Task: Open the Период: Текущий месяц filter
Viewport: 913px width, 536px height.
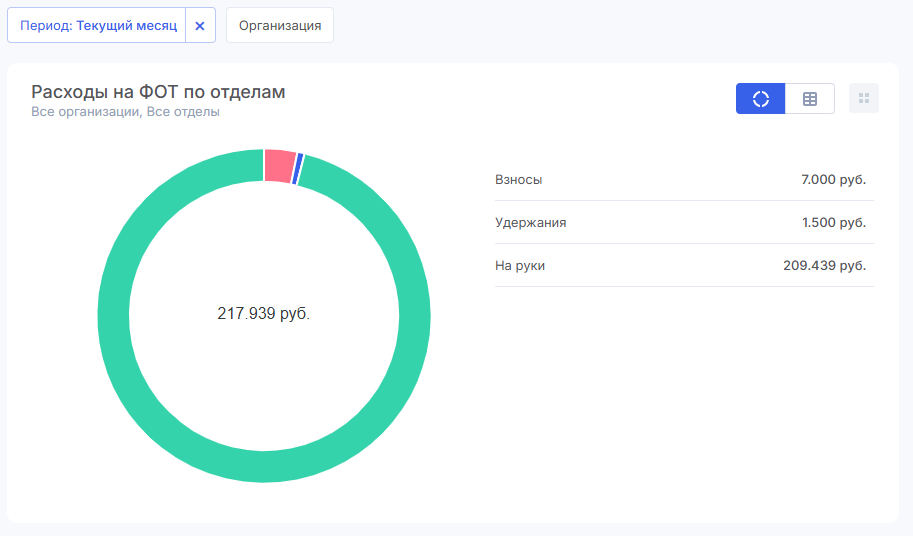Action: 97,26
